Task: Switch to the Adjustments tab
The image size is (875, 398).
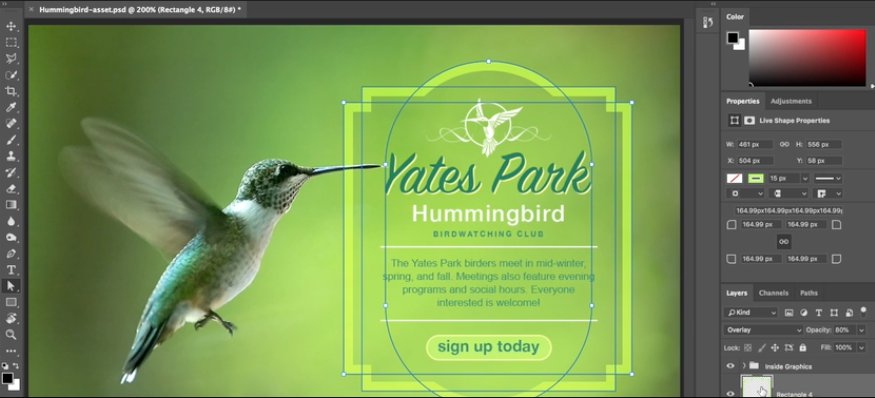Action: pos(791,101)
